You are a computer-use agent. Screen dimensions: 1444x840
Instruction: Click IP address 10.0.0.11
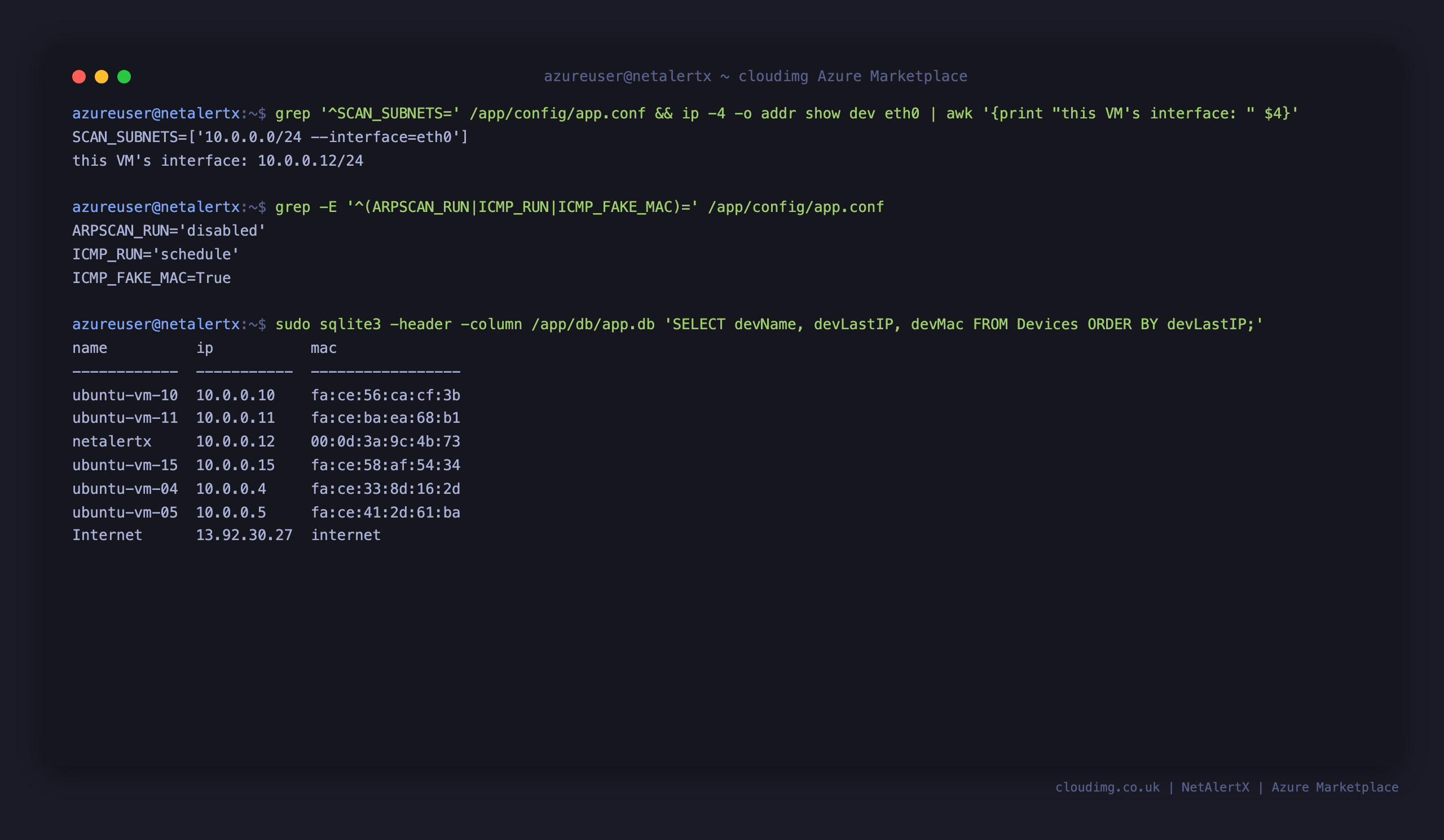pos(236,418)
